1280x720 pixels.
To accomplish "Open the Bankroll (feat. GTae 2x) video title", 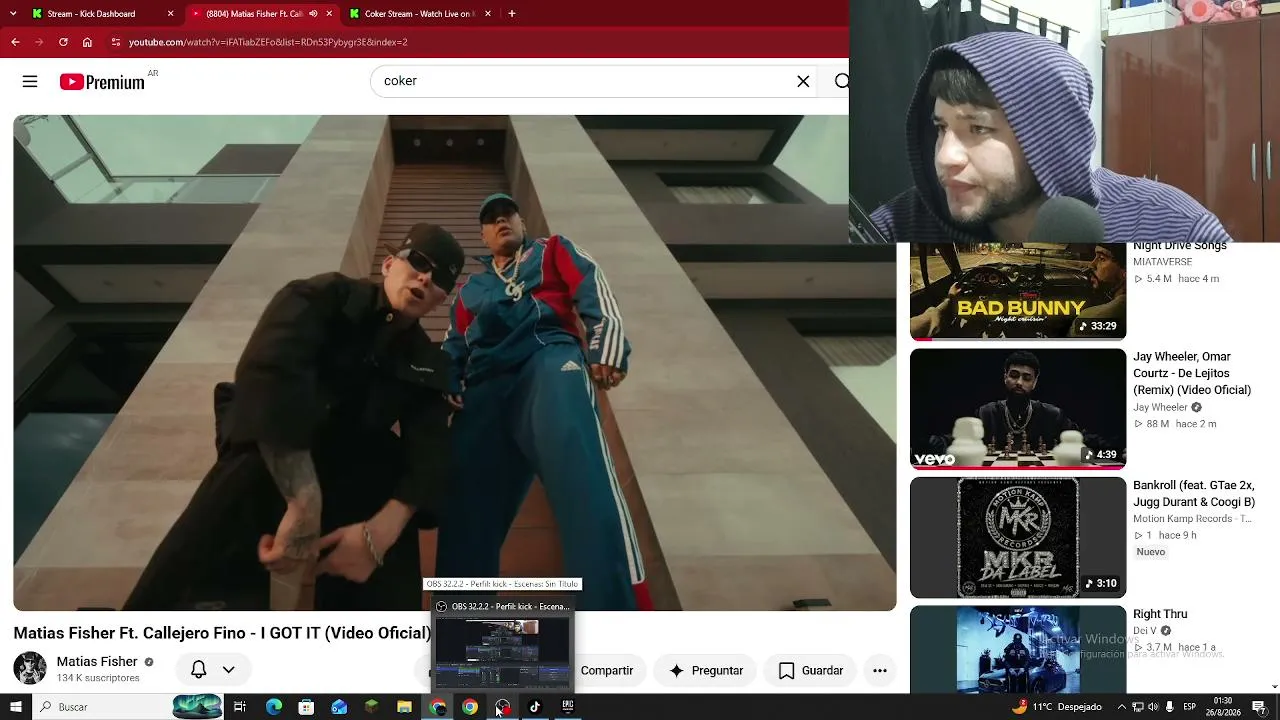I will coord(1194,494).
